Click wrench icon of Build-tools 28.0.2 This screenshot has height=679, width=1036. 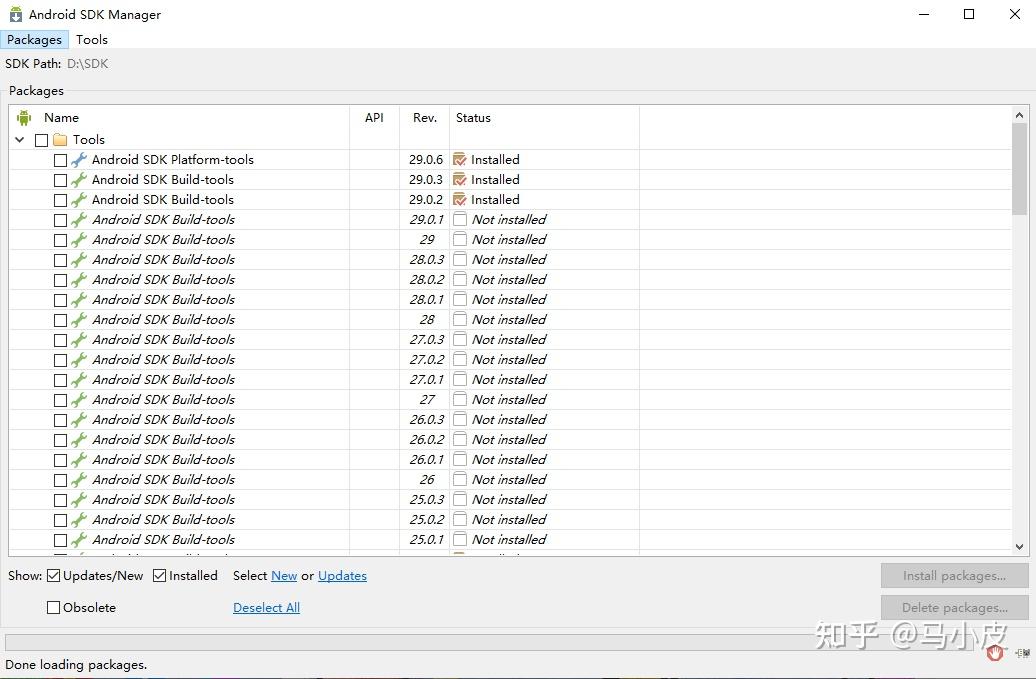pyautogui.click(x=79, y=279)
